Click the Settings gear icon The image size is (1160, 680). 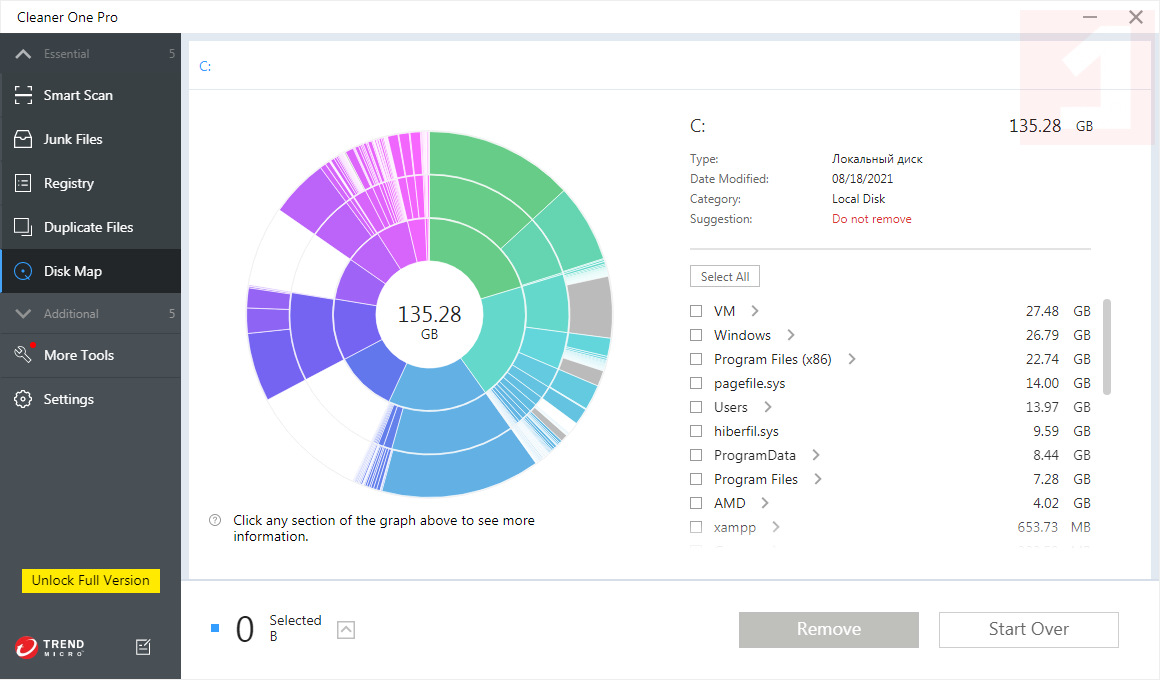23,399
